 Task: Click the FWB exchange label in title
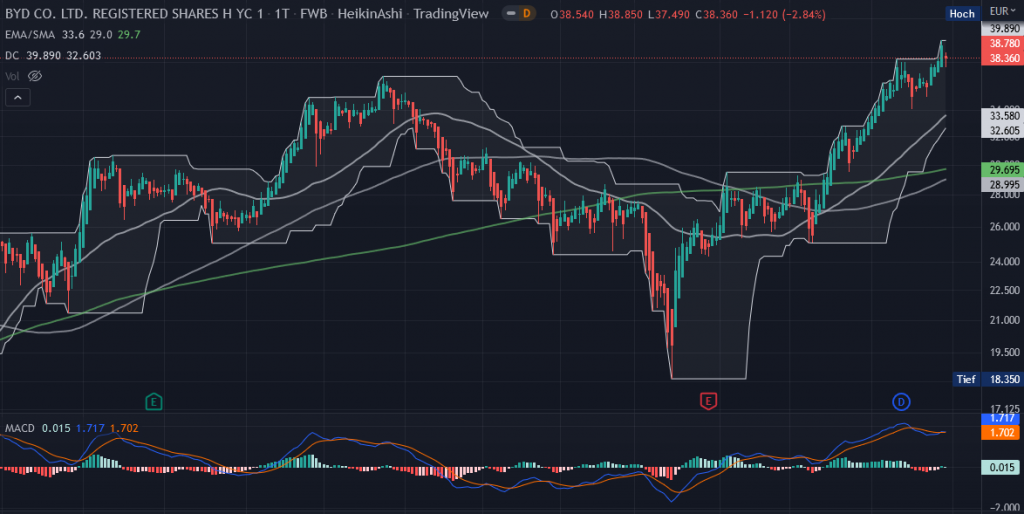click(x=313, y=14)
